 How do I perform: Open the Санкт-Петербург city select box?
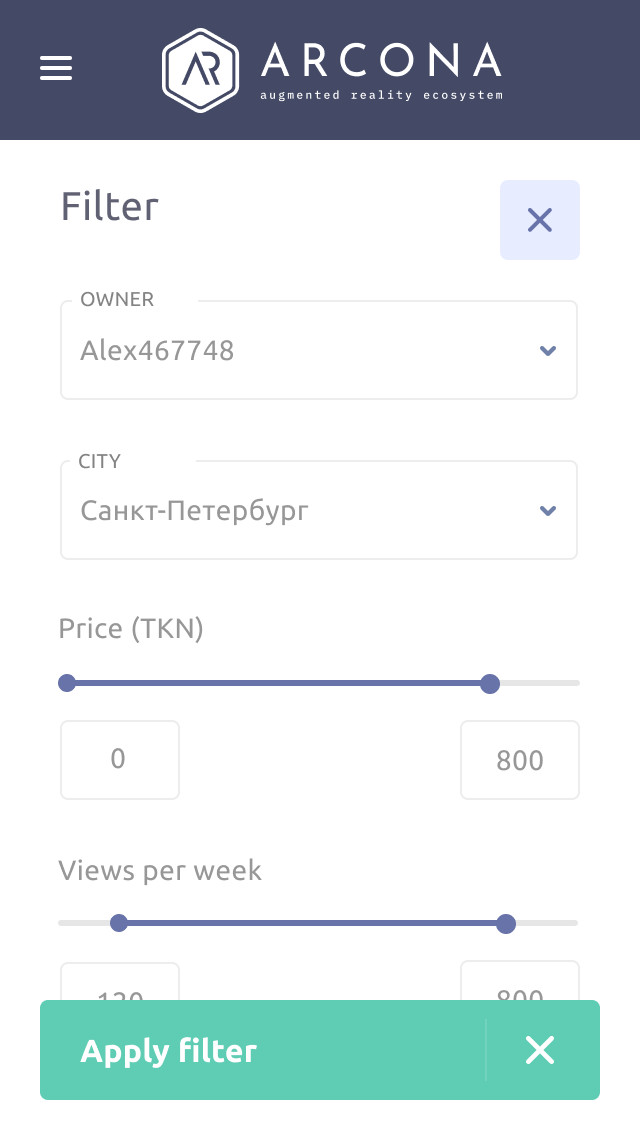pos(300,511)
